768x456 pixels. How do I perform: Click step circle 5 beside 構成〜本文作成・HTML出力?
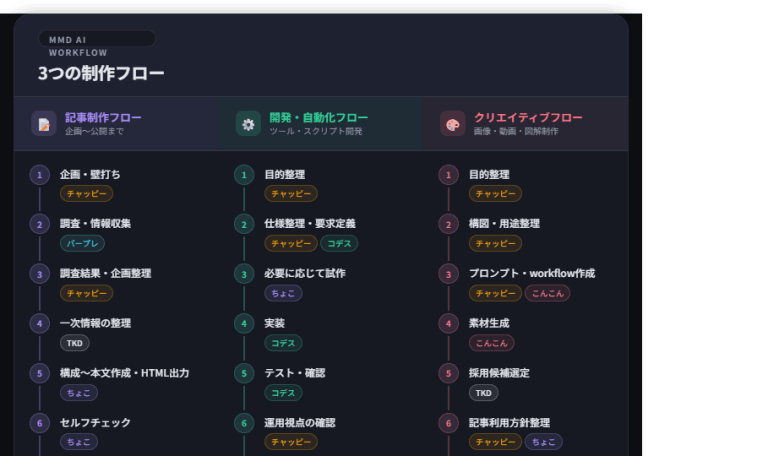pyautogui.click(x=40, y=374)
